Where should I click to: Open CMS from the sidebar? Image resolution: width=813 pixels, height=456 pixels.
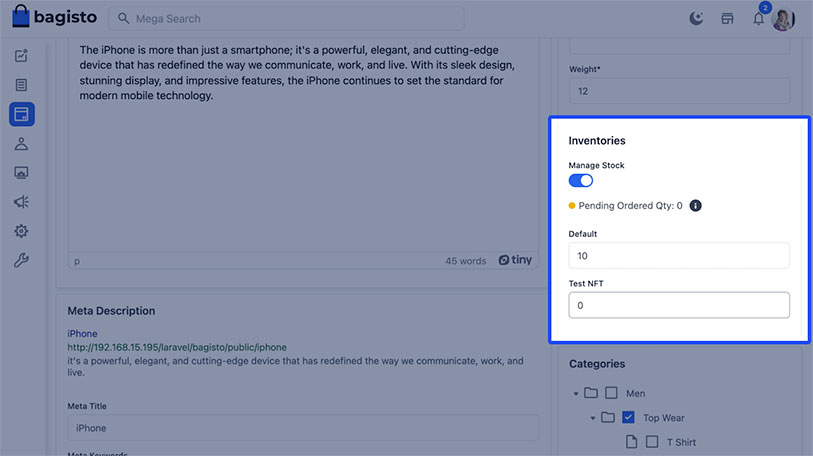click(x=21, y=173)
